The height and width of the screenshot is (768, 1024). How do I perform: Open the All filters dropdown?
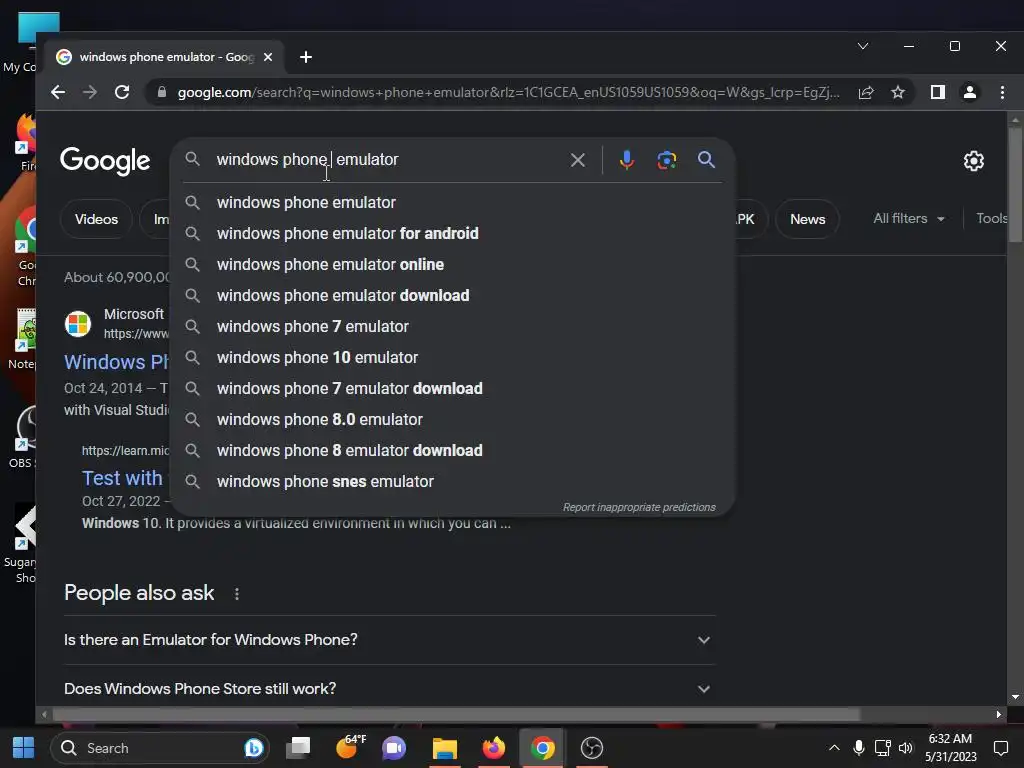click(x=909, y=219)
